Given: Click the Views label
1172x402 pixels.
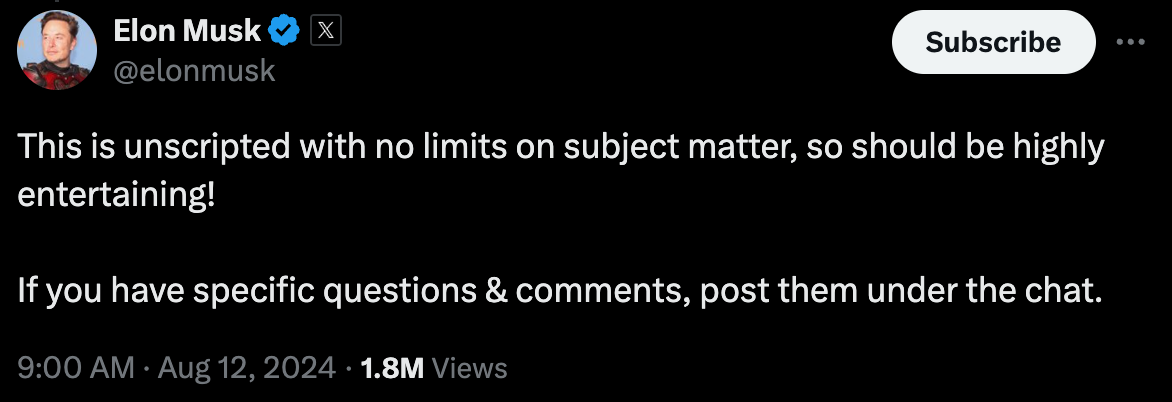Looking at the screenshot, I should [x=470, y=368].
